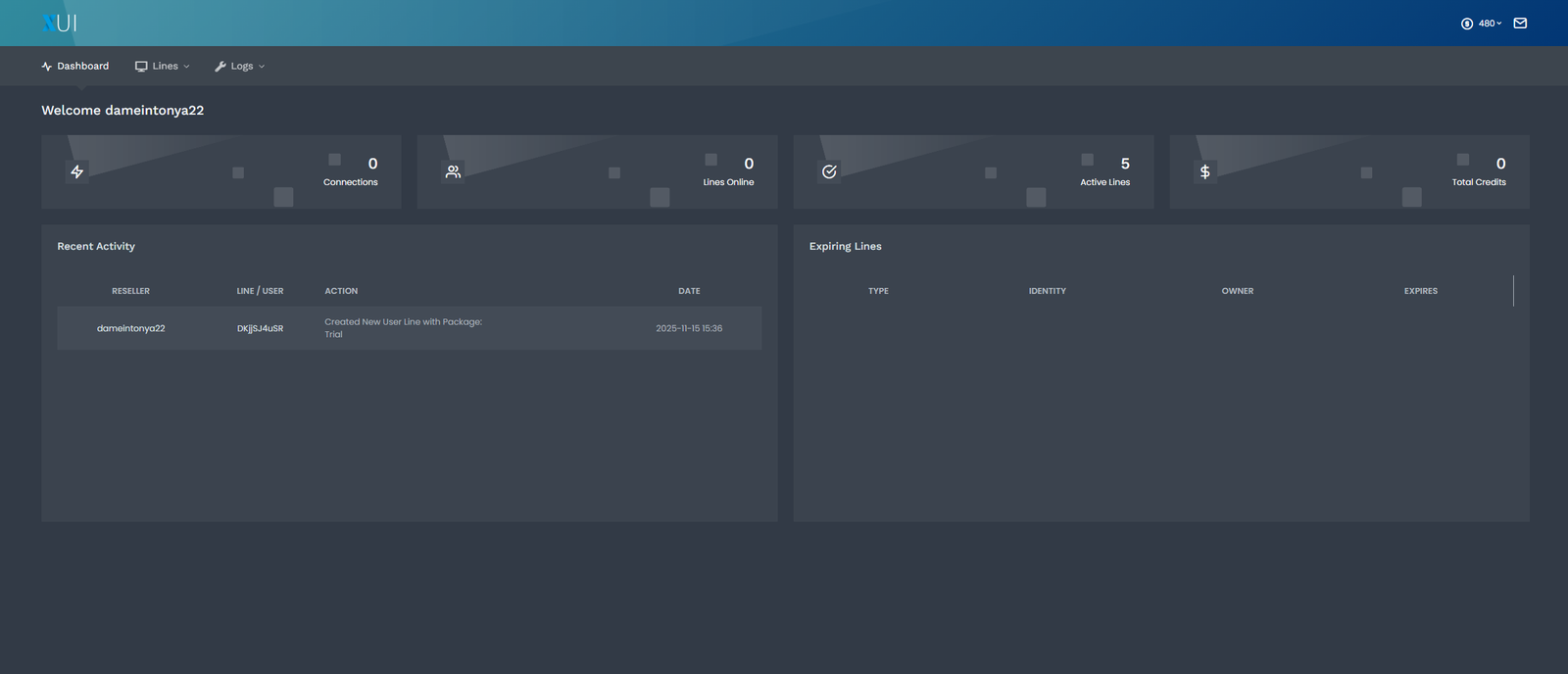Image resolution: width=1568 pixels, height=674 pixels.
Task: Select the Lines Online label
Action: pos(728,182)
